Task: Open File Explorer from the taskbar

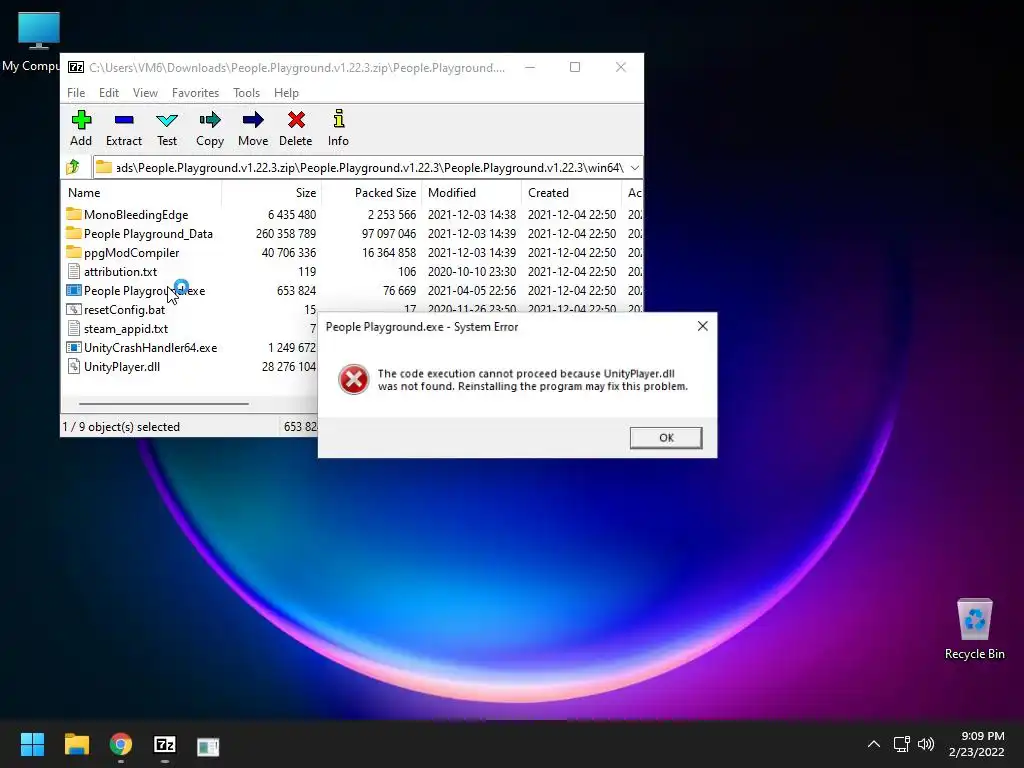Action: [x=76, y=744]
